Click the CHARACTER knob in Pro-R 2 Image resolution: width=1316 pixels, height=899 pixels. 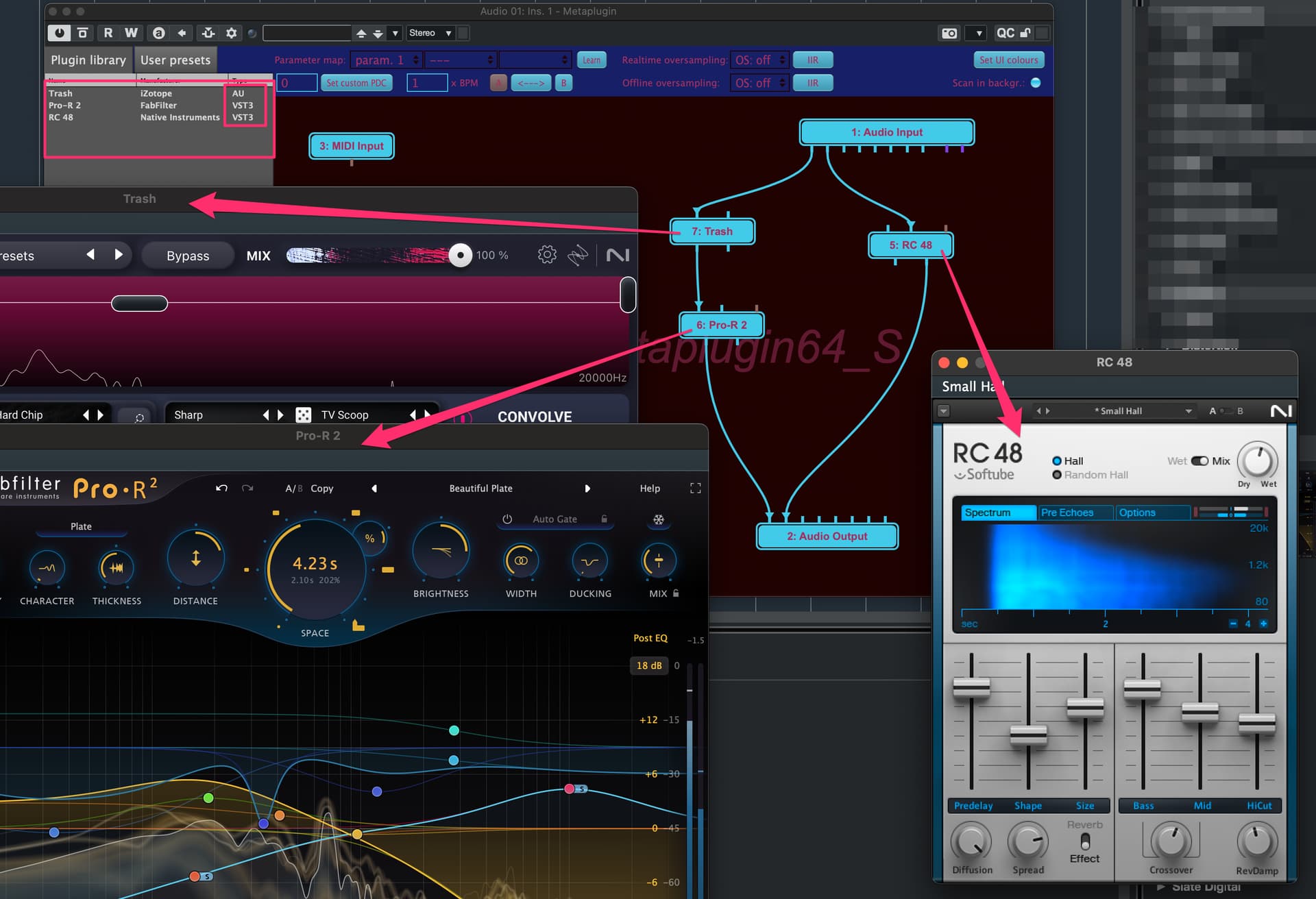[47, 567]
